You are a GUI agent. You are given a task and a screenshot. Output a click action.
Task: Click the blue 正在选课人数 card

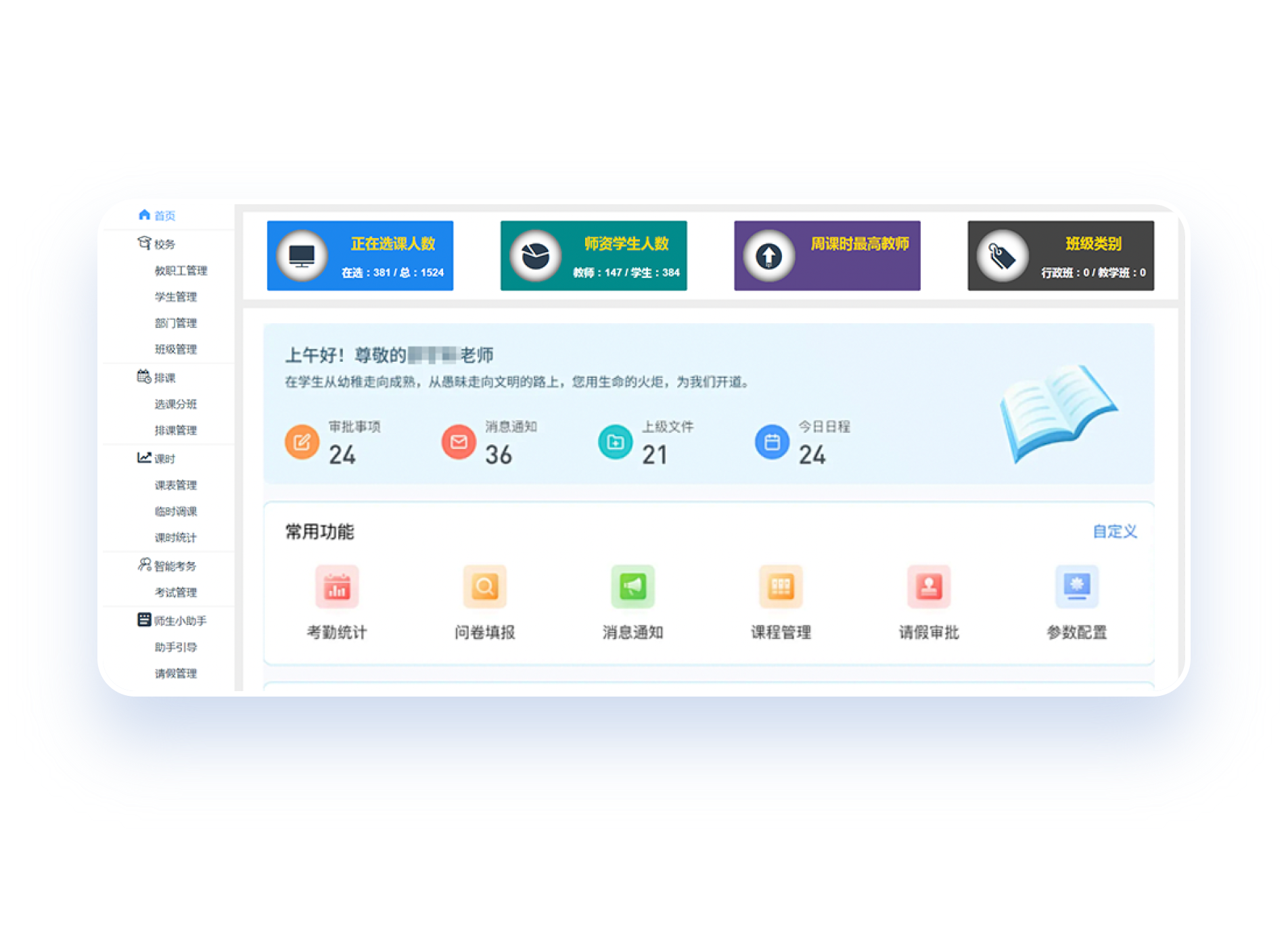tap(360, 256)
